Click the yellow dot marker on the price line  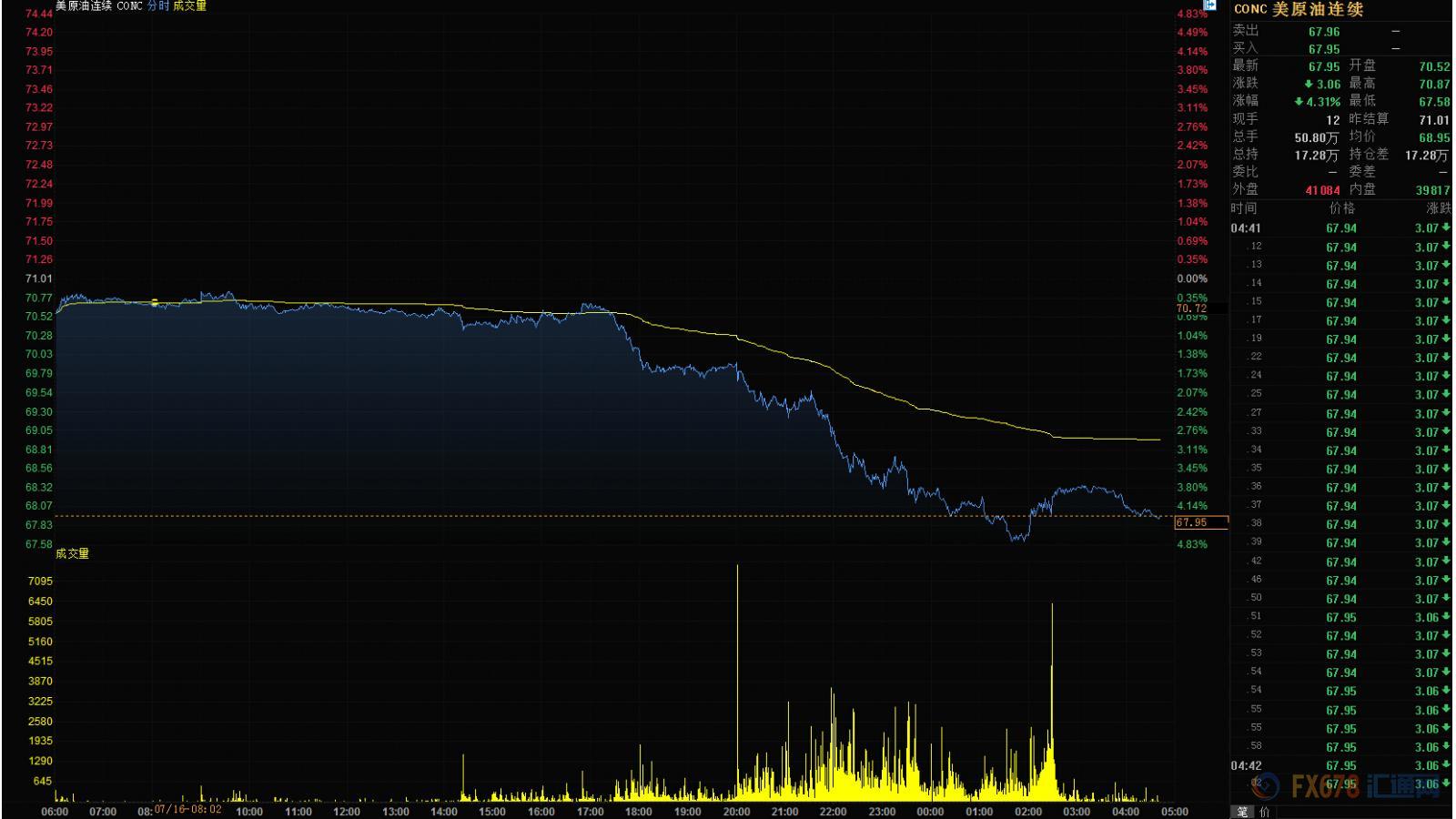click(155, 302)
